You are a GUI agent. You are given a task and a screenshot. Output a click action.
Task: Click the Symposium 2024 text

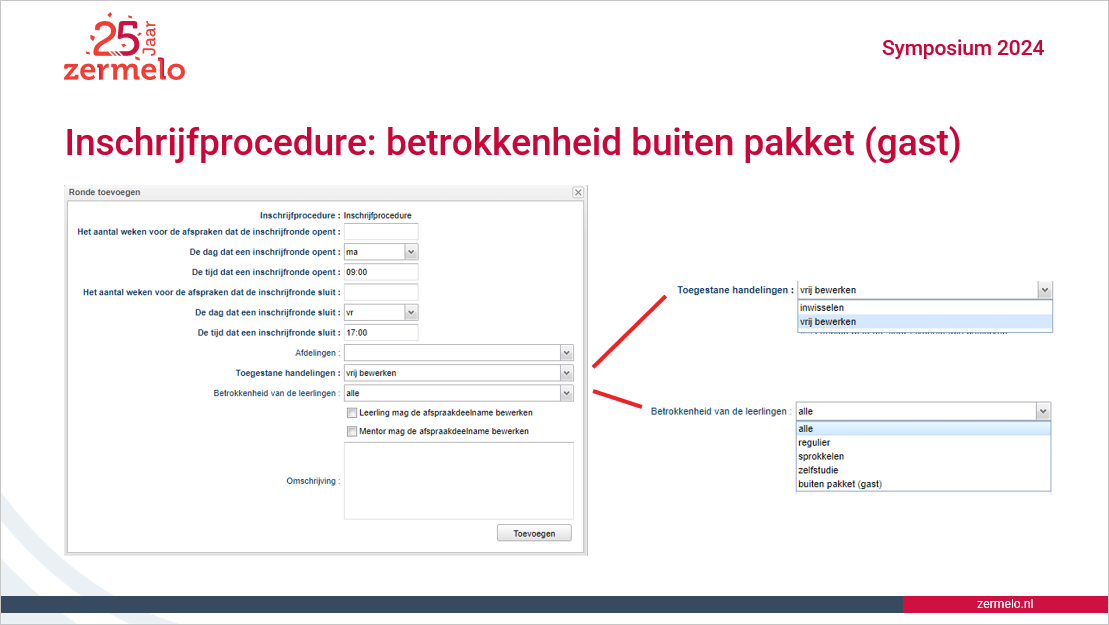(x=963, y=48)
